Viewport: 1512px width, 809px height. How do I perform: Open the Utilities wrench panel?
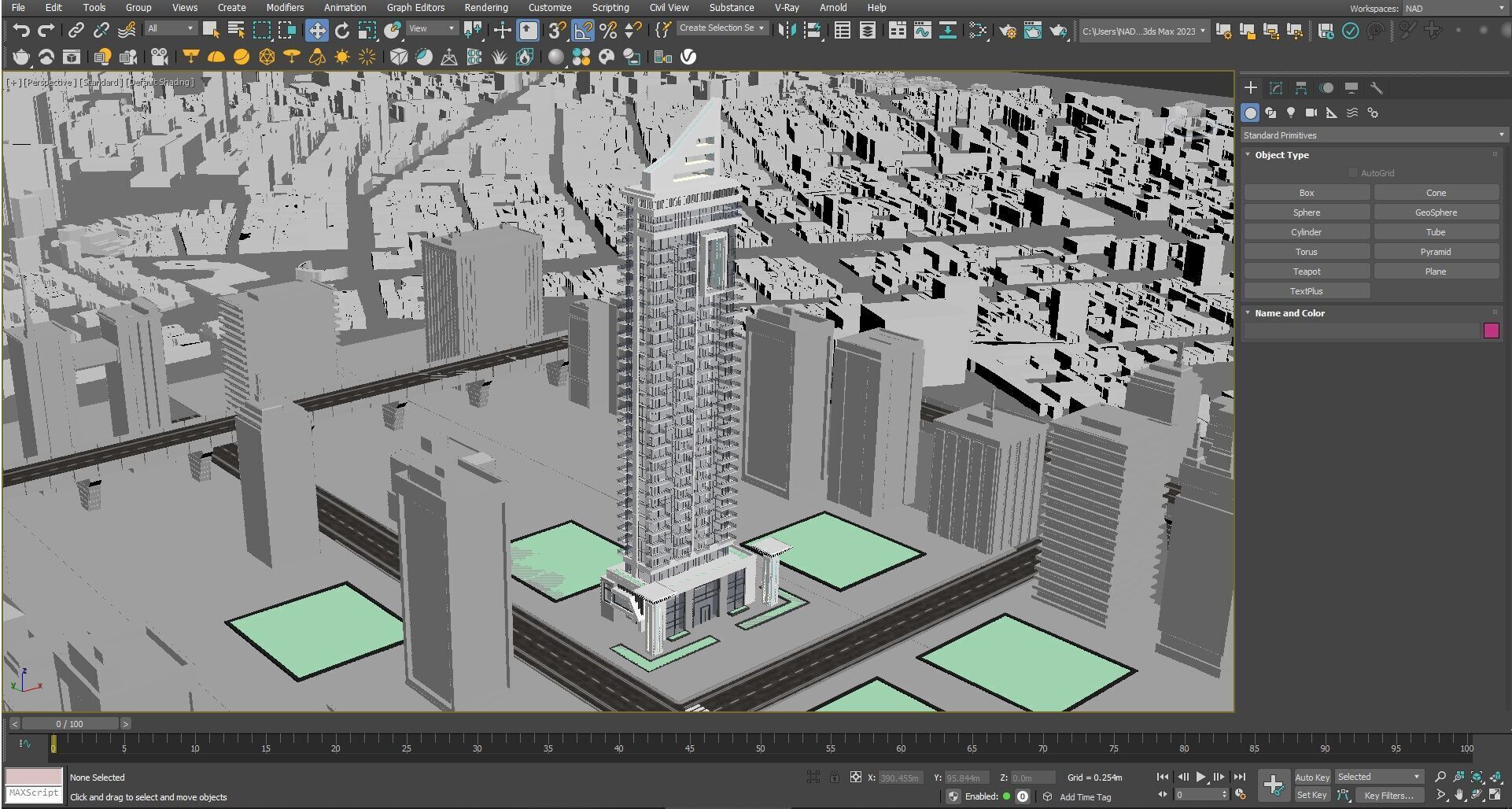(1376, 87)
